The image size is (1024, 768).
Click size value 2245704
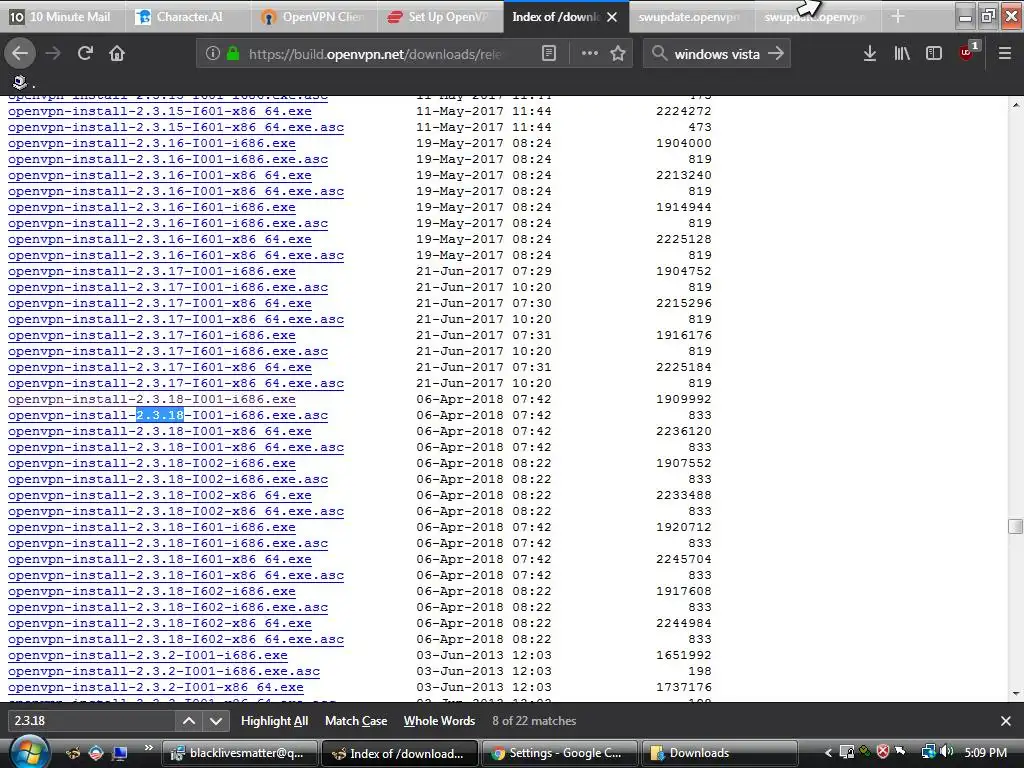coord(684,559)
